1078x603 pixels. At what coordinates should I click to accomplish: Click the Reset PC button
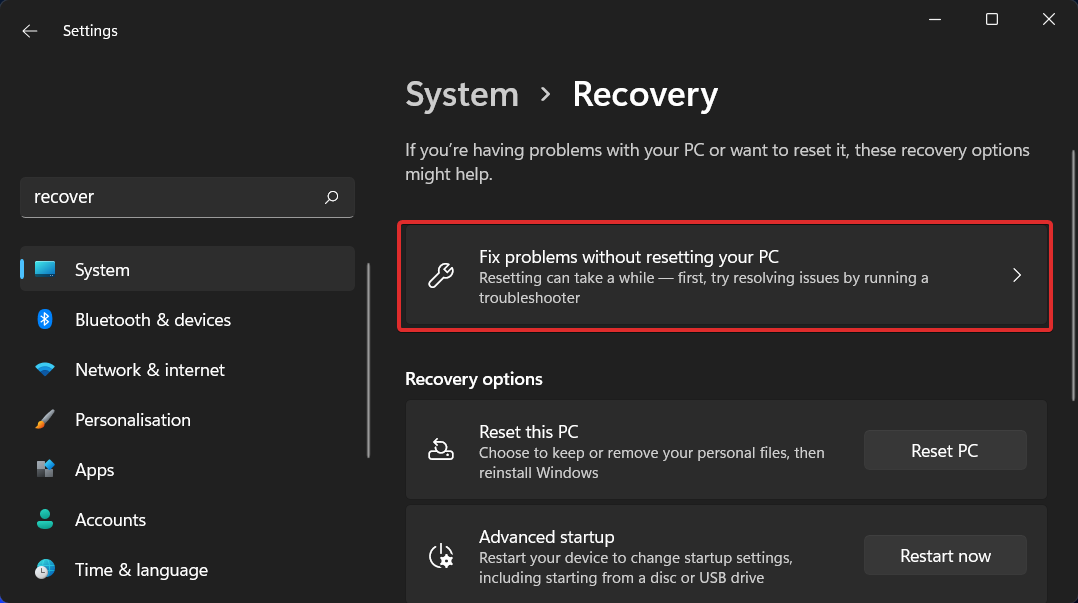click(x=944, y=449)
